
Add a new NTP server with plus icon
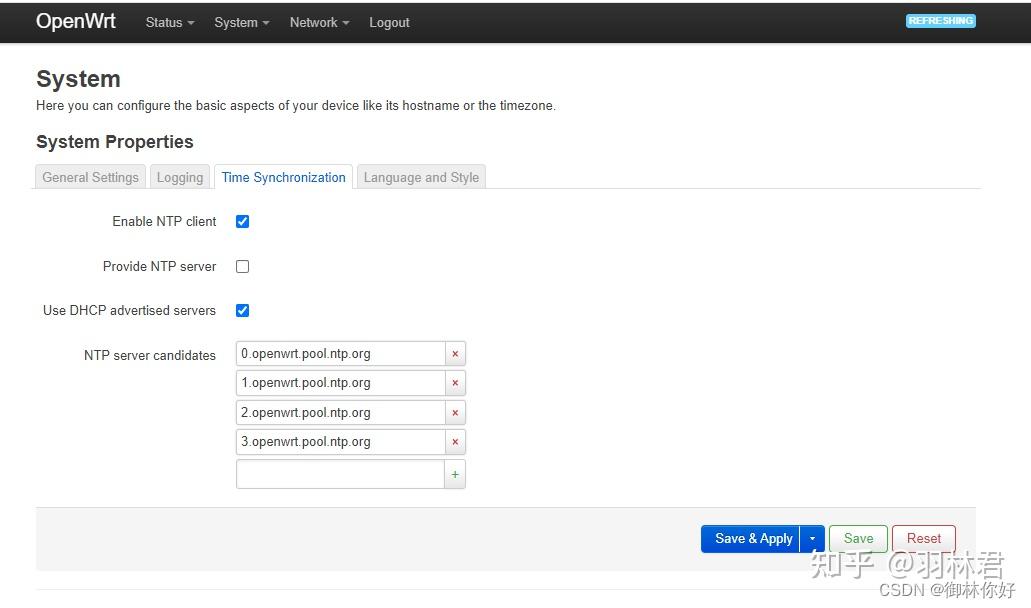455,474
